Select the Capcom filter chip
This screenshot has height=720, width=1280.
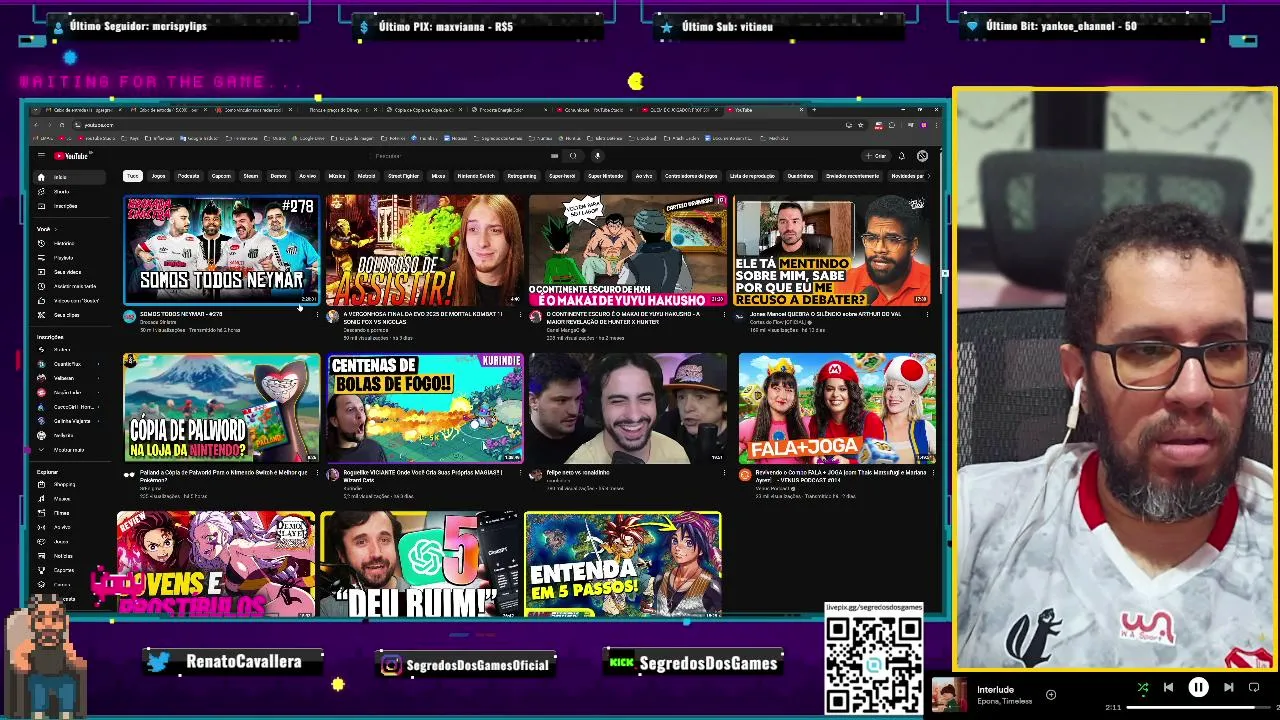[x=221, y=176]
